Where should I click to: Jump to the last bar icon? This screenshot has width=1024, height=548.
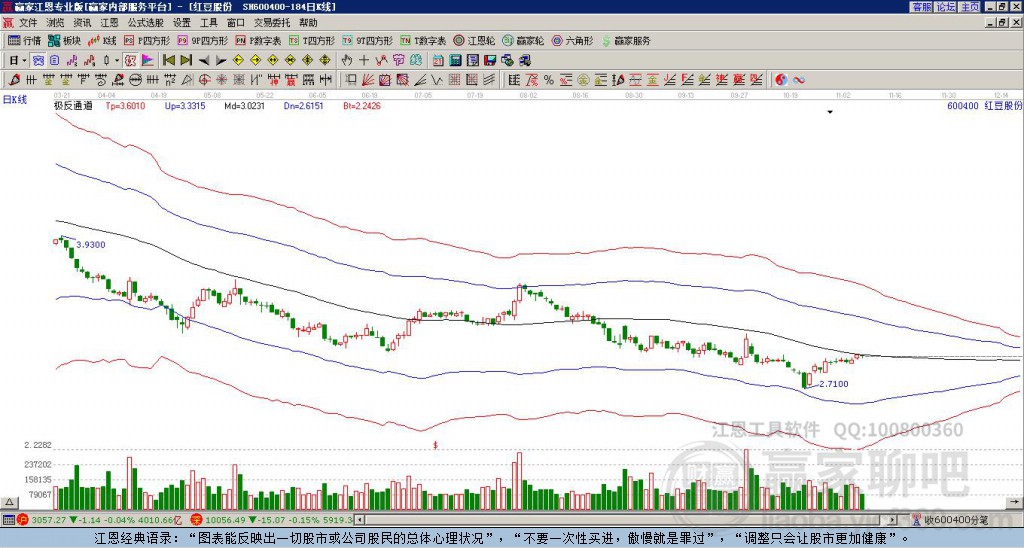pos(186,61)
